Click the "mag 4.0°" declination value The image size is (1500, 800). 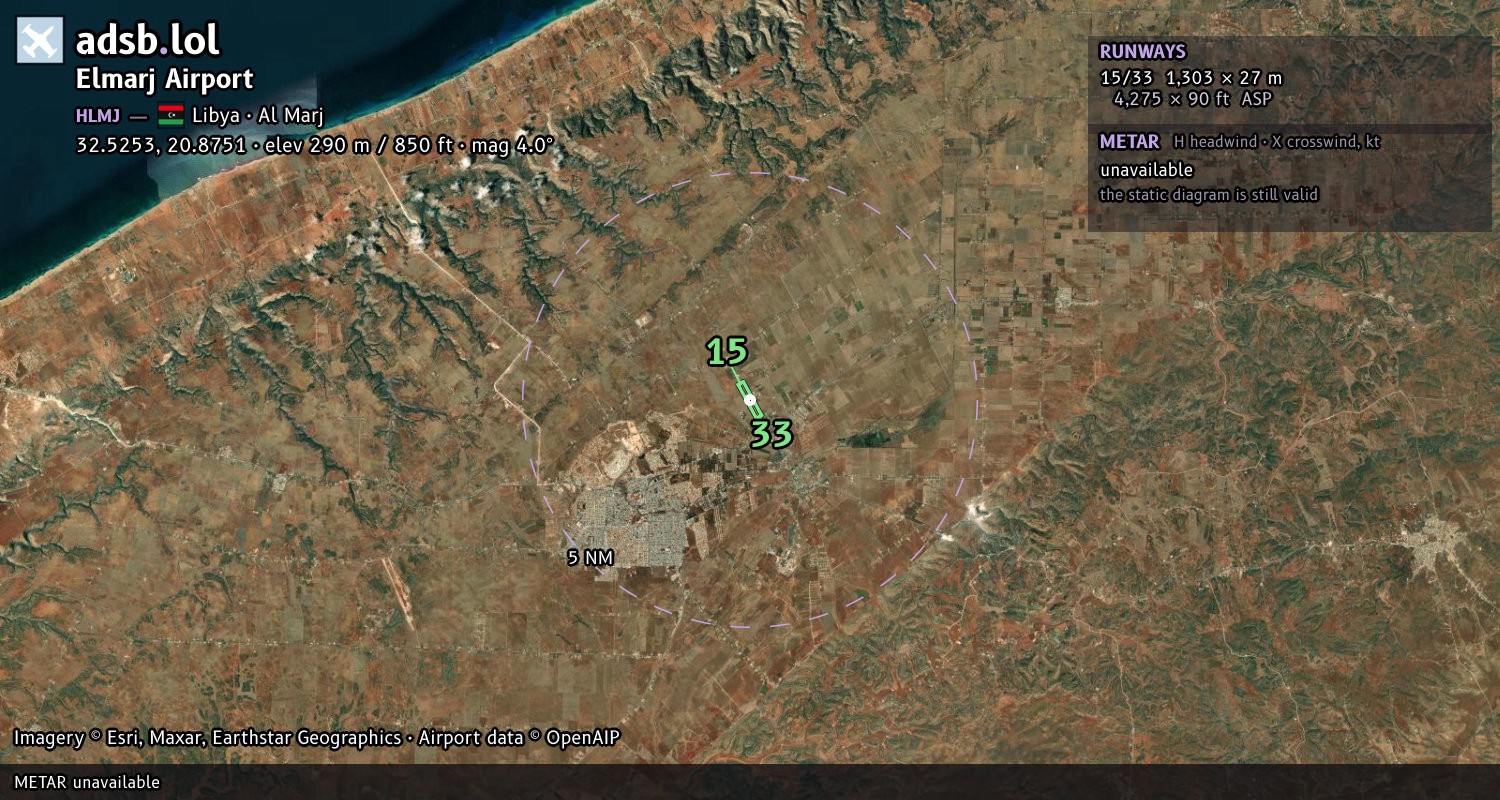pos(510,145)
